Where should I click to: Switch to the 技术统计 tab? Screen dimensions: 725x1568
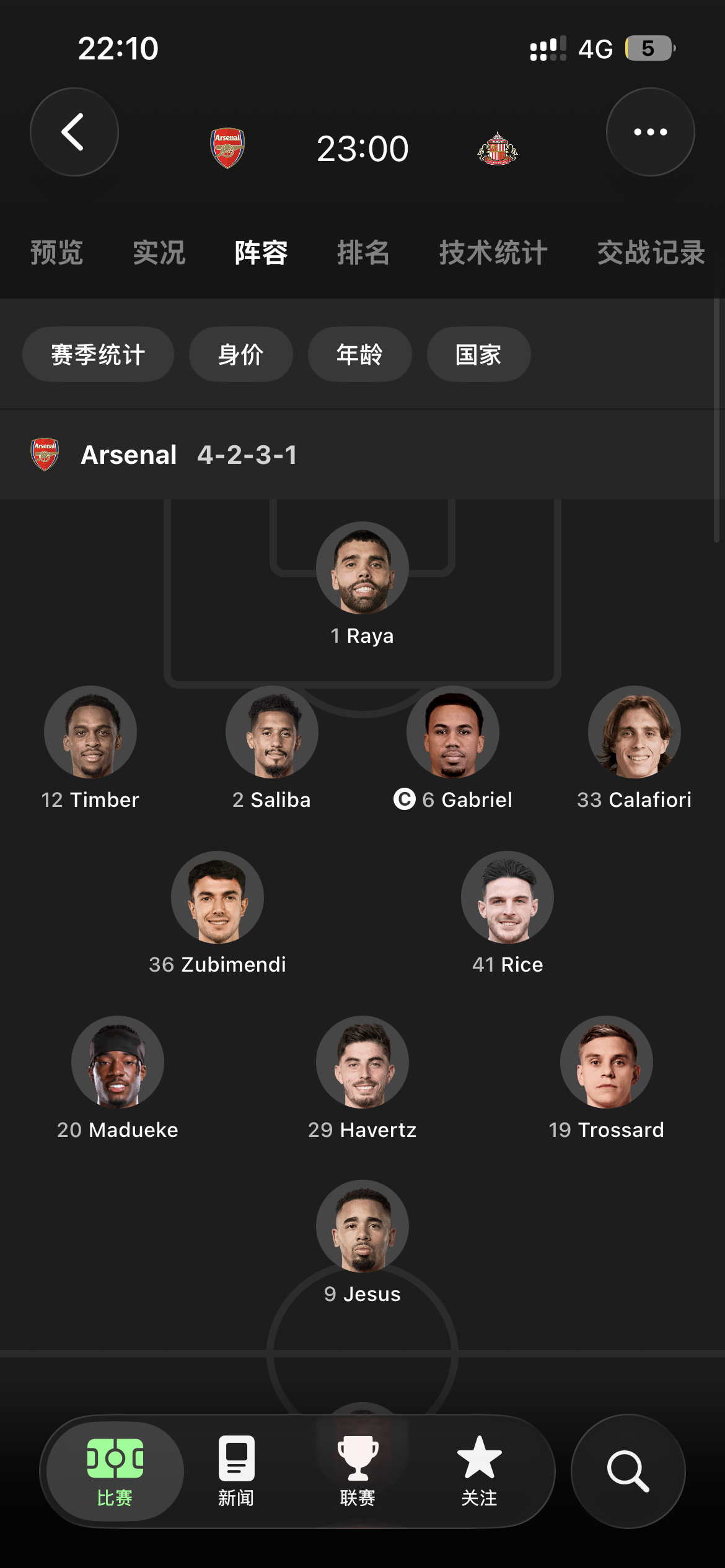click(493, 253)
